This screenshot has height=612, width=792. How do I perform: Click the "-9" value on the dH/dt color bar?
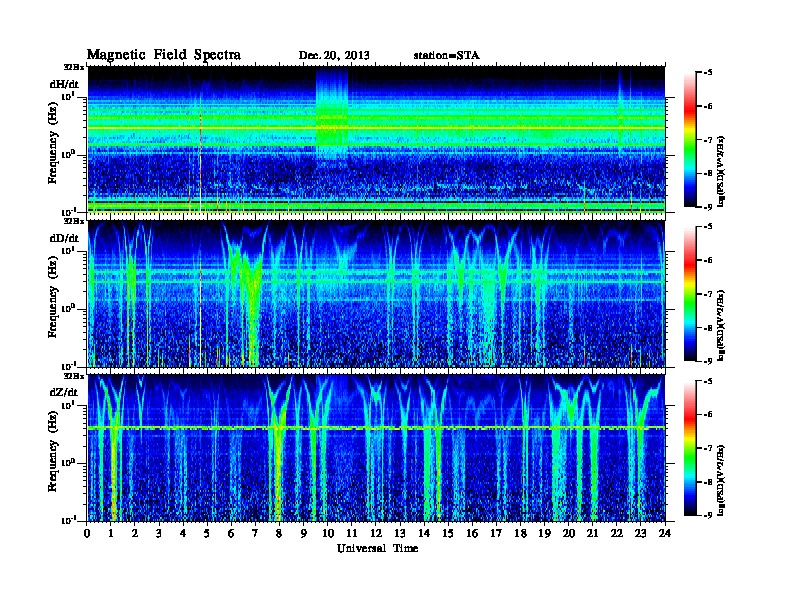pyautogui.click(x=707, y=207)
